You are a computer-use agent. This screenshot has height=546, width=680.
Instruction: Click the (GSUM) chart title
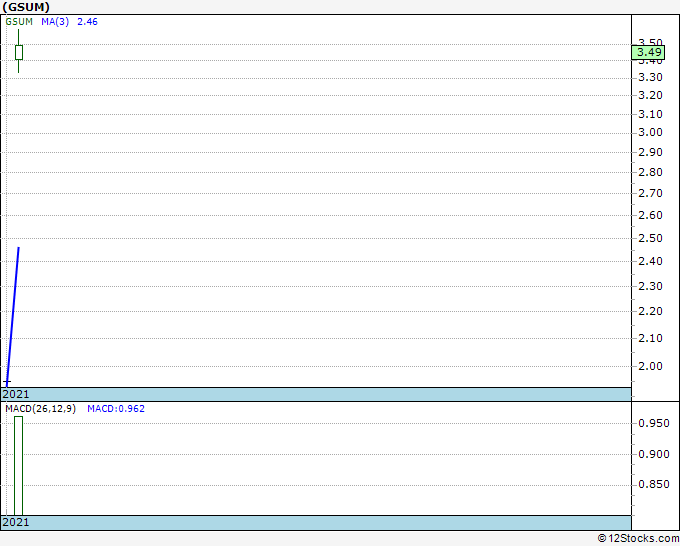26,7
